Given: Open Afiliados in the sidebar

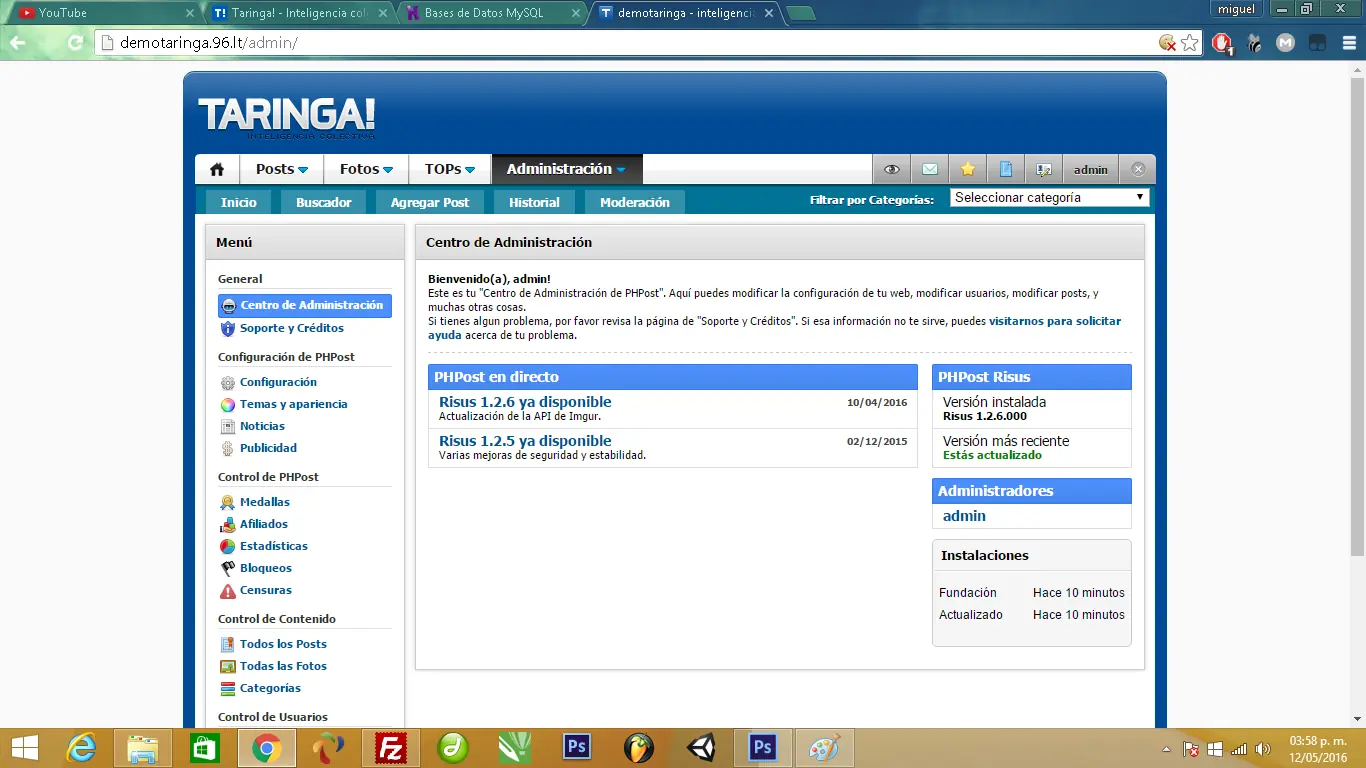Looking at the screenshot, I should pos(264,524).
